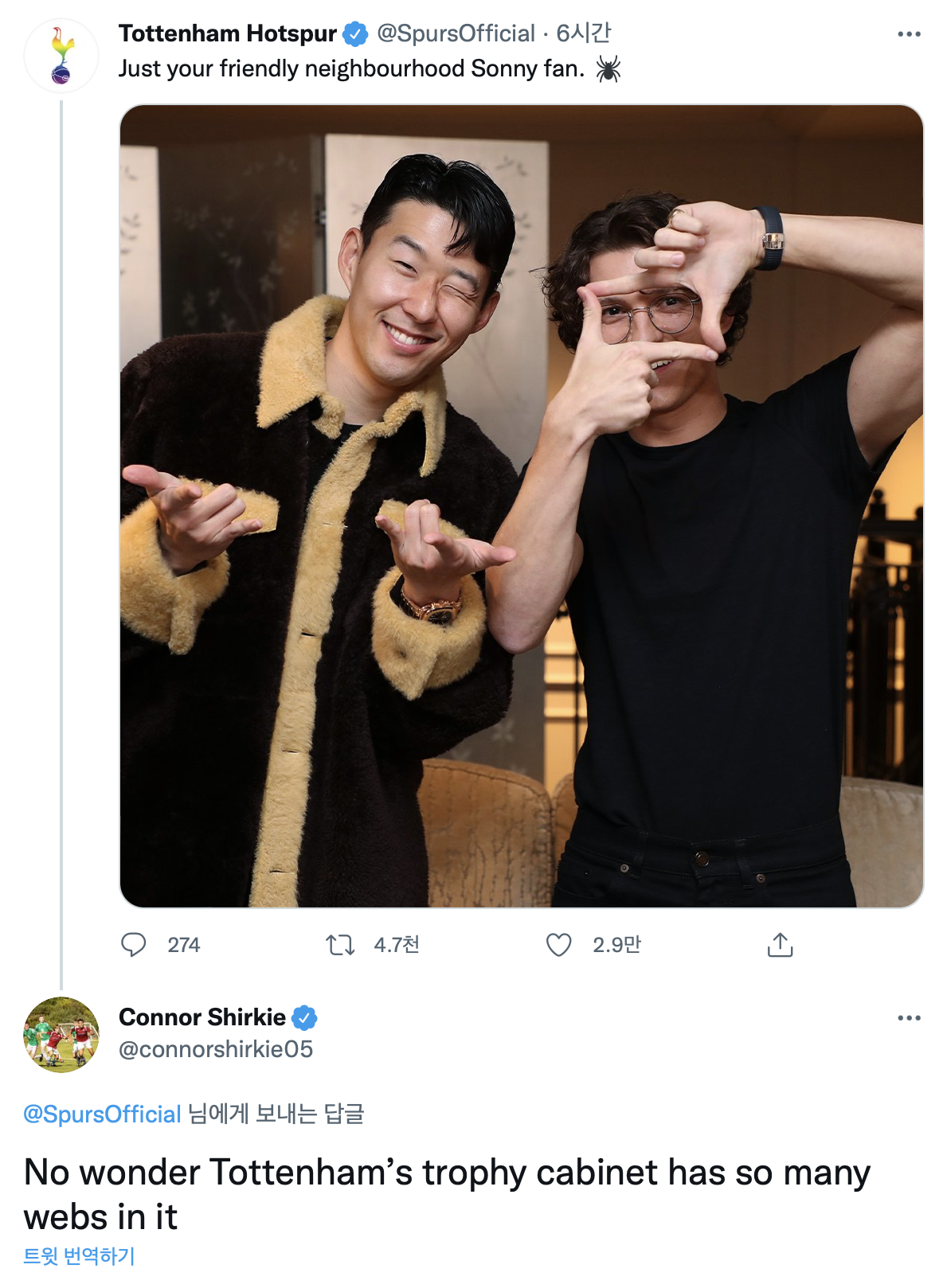Click Tottenham Hotspur's blue verified badge
943x1288 pixels.
[x=354, y=34]
